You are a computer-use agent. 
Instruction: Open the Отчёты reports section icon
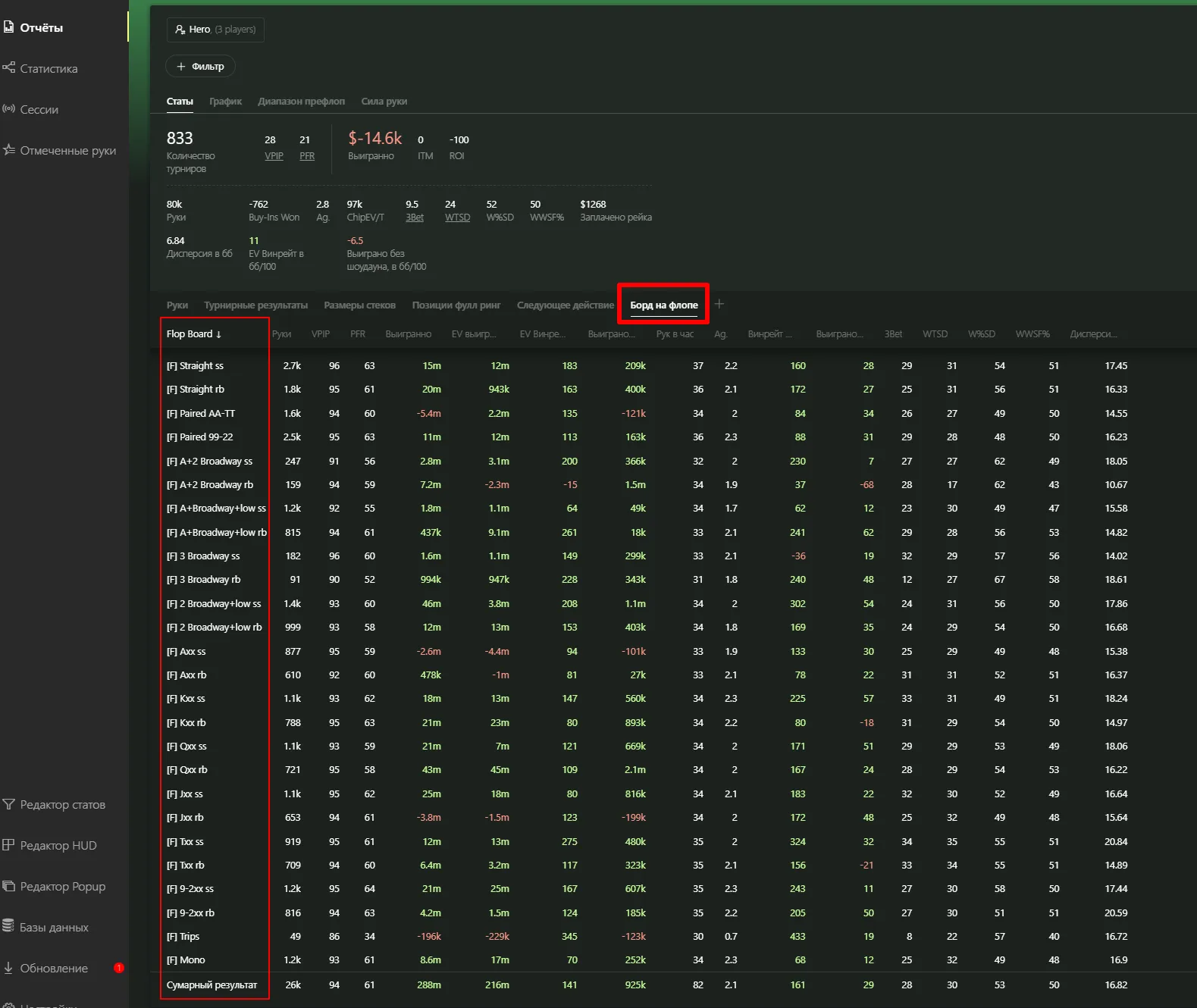coord(9,27)
